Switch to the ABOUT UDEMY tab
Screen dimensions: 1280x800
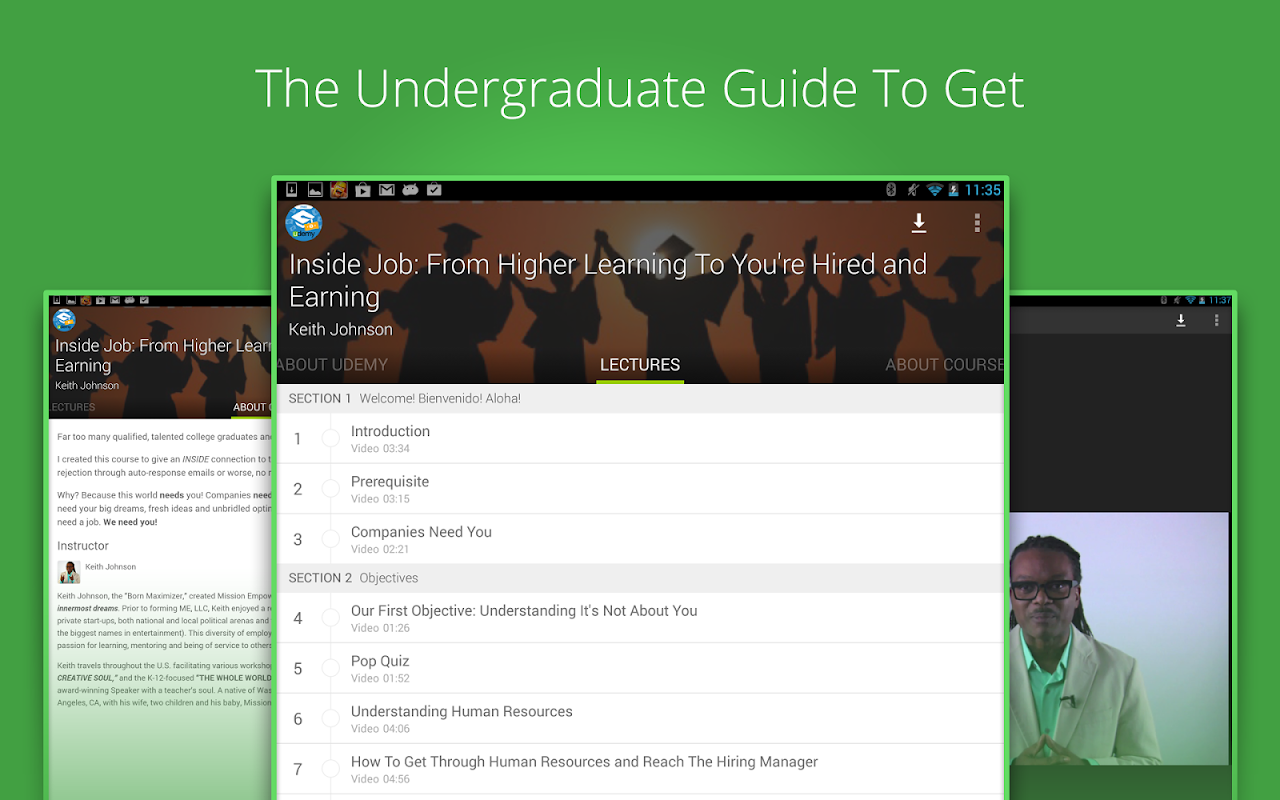(333, 365)
